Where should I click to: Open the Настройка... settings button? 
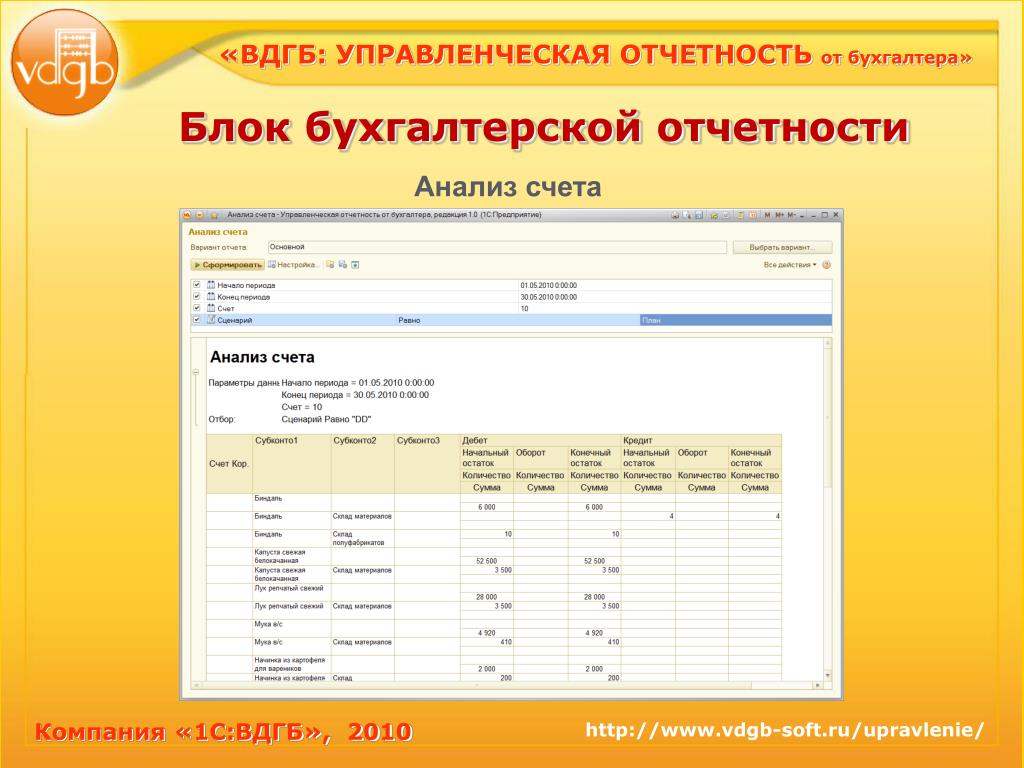pyautogui.click(x=293, y=265)
